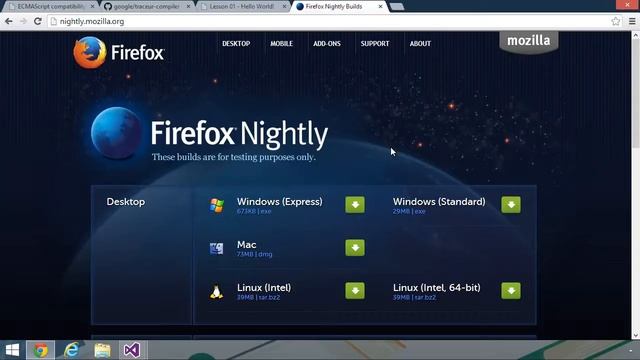Click the browser back arrow

(9, 21)
